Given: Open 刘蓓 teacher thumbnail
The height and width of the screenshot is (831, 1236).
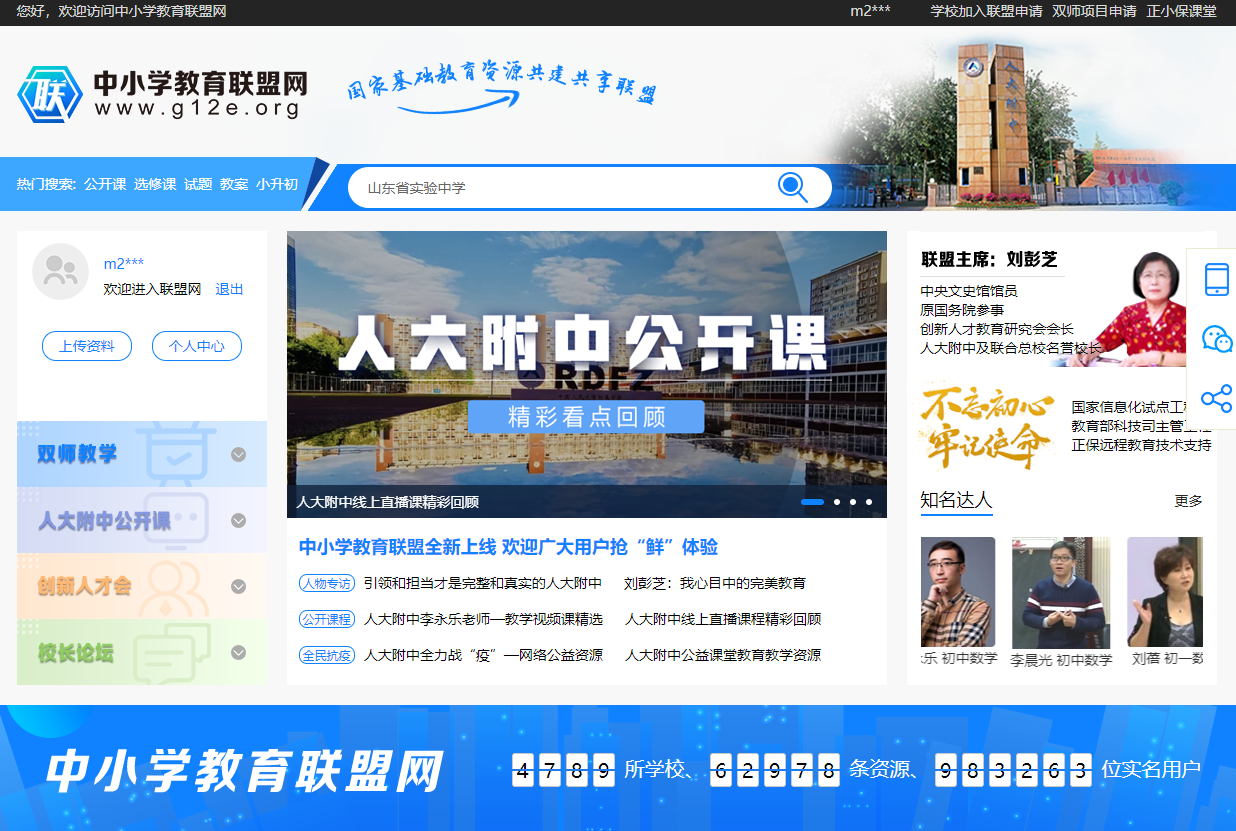Looking at the screenshot, I should click(x=1165, y=592).
